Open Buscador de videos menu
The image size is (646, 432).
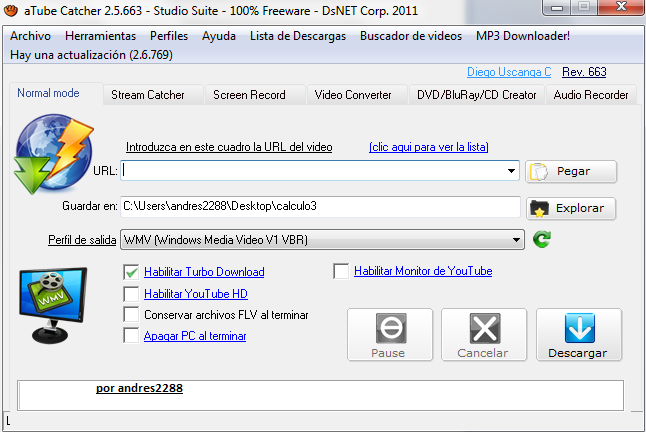click(411, 36)
